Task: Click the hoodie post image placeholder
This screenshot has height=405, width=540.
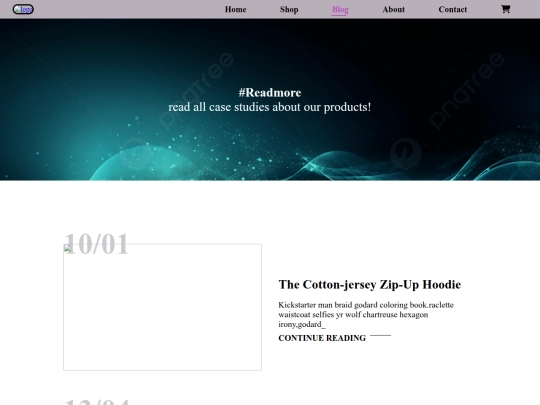Action: click(x=162, y=307)
